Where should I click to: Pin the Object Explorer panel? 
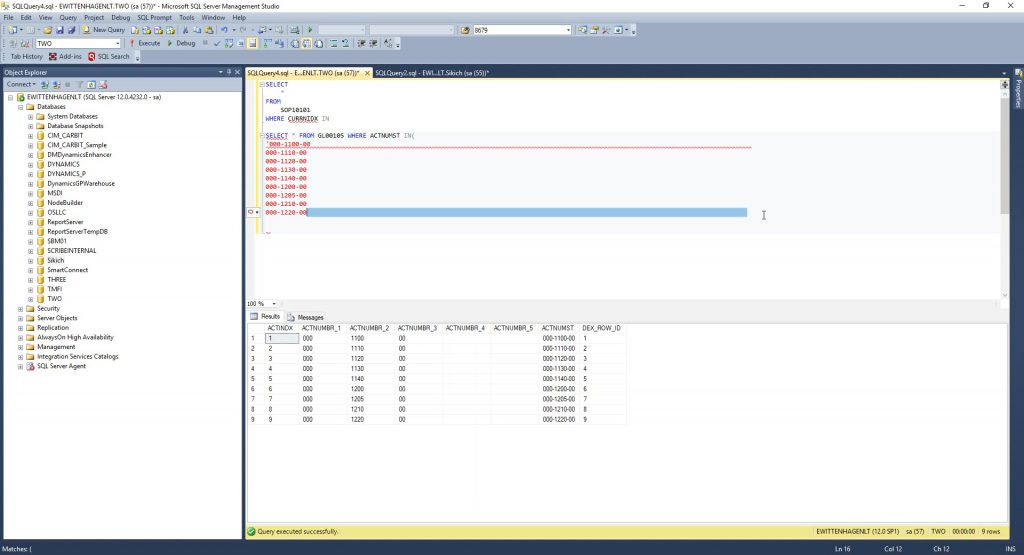tap(229, 72)
